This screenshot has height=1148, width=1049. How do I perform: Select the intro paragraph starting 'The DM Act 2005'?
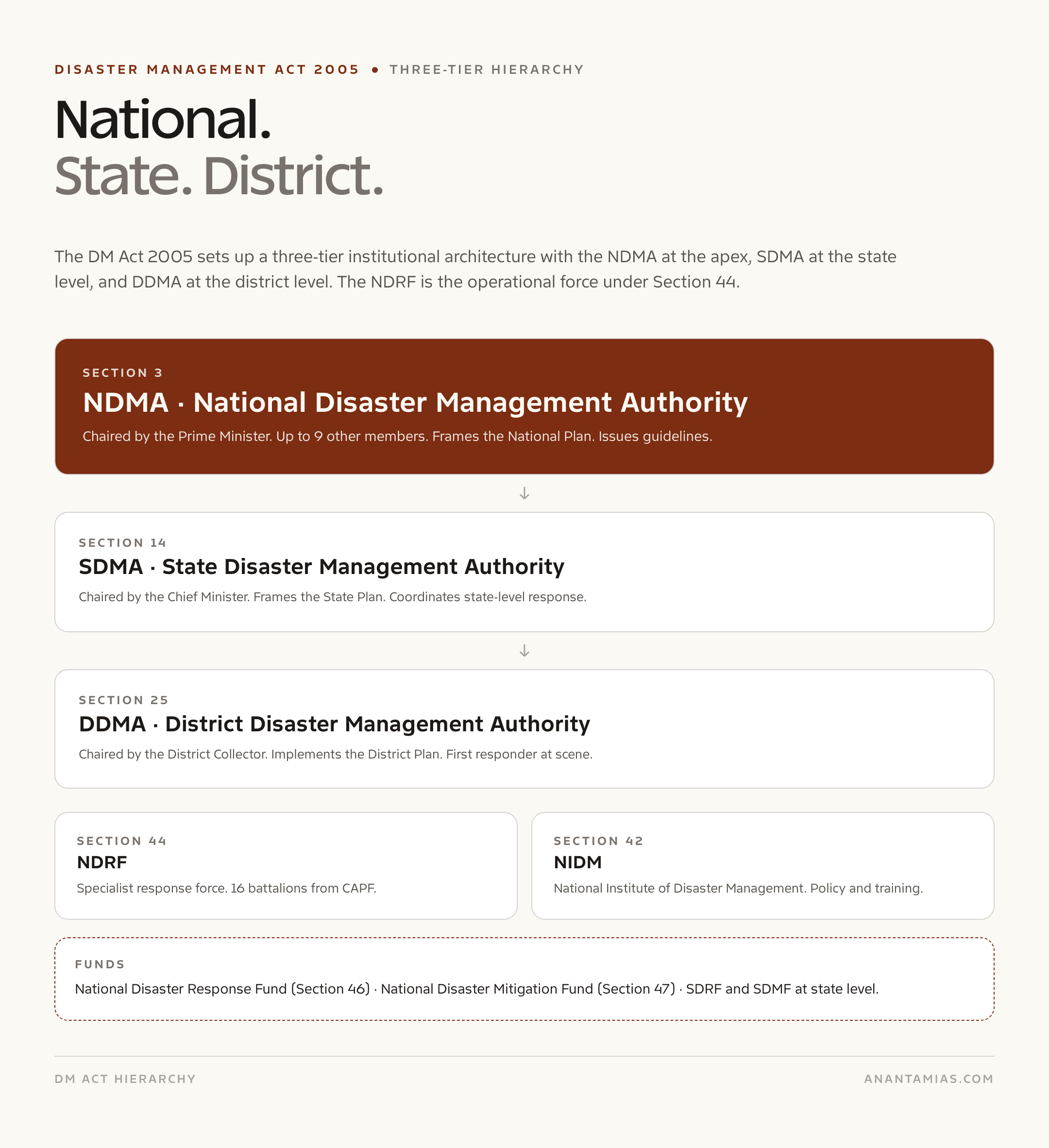(475, 269)
